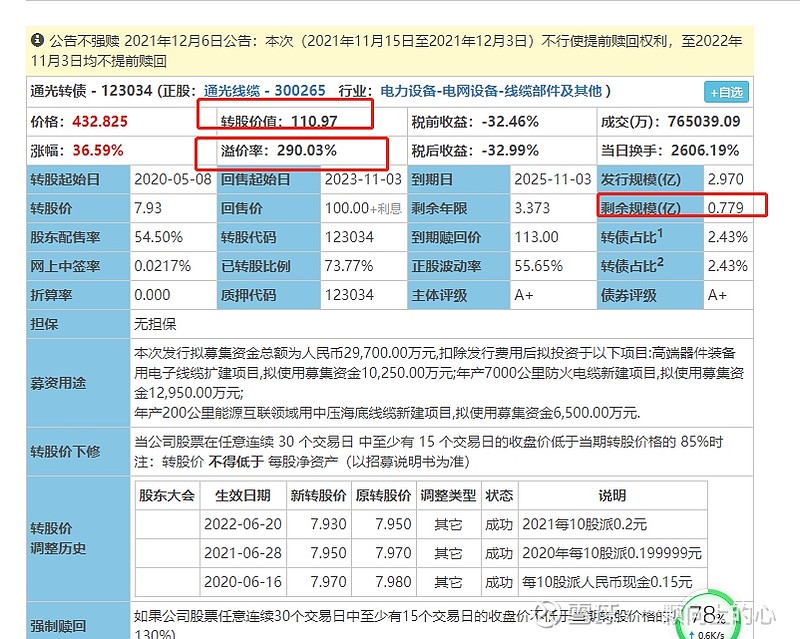800x639 pixels.
Task: Click the info icon on the yellow announcement banner
Action: 37,41
